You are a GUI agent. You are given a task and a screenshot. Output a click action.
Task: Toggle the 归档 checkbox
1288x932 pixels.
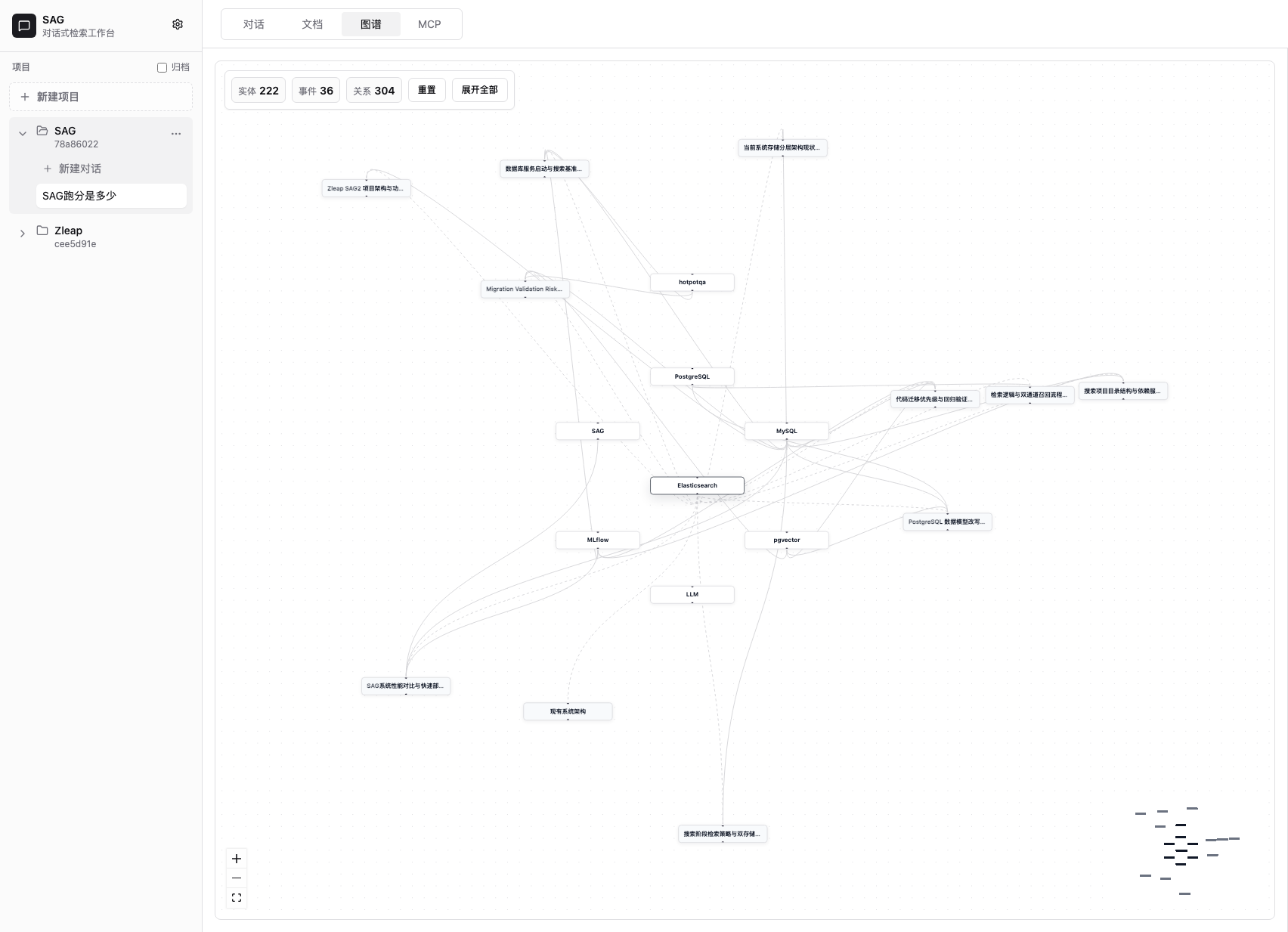pyautogui.click(x=162, y=67)
